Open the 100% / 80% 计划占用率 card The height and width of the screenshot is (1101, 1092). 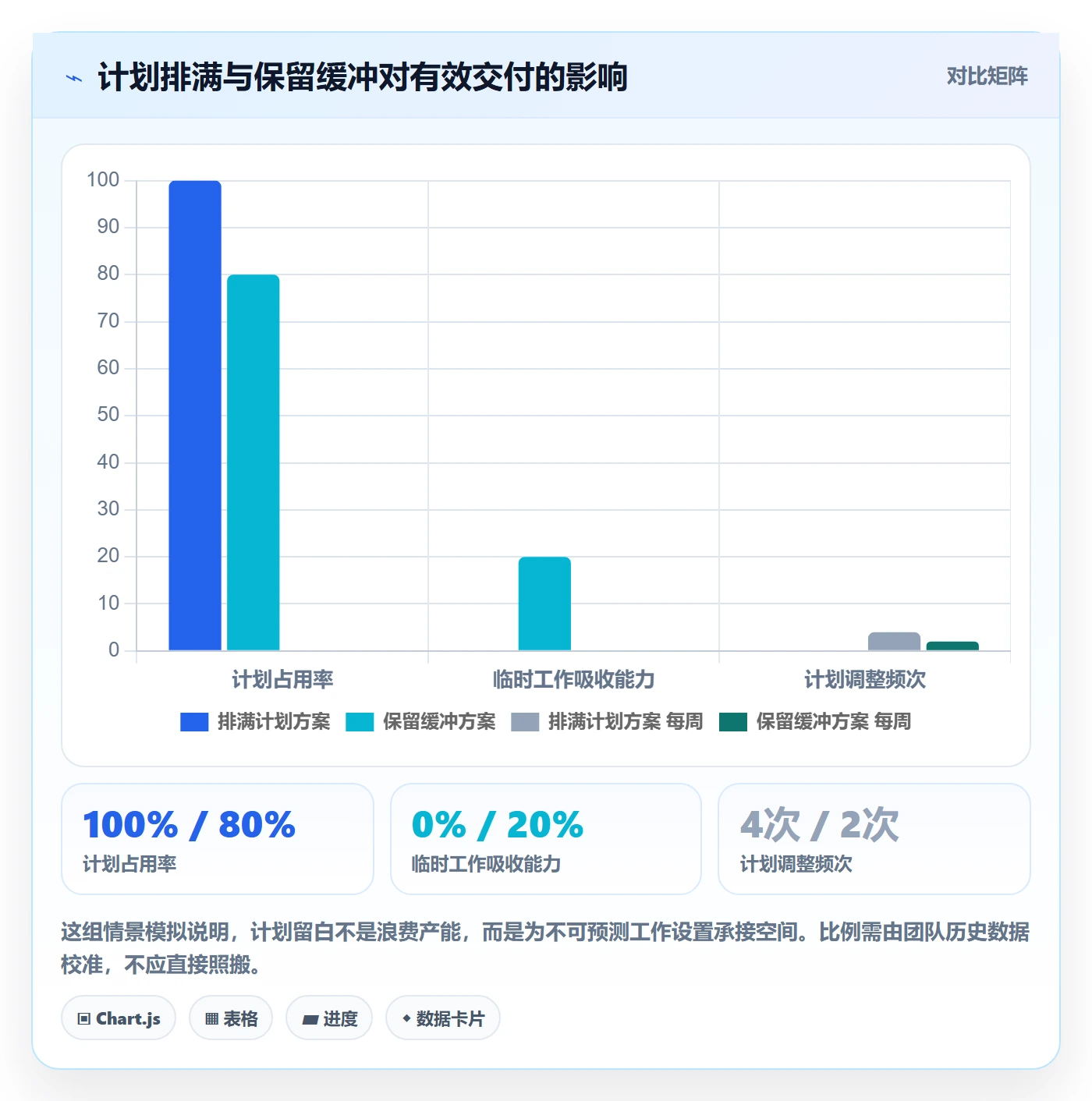pyautogui.click(x=218, y=839)
